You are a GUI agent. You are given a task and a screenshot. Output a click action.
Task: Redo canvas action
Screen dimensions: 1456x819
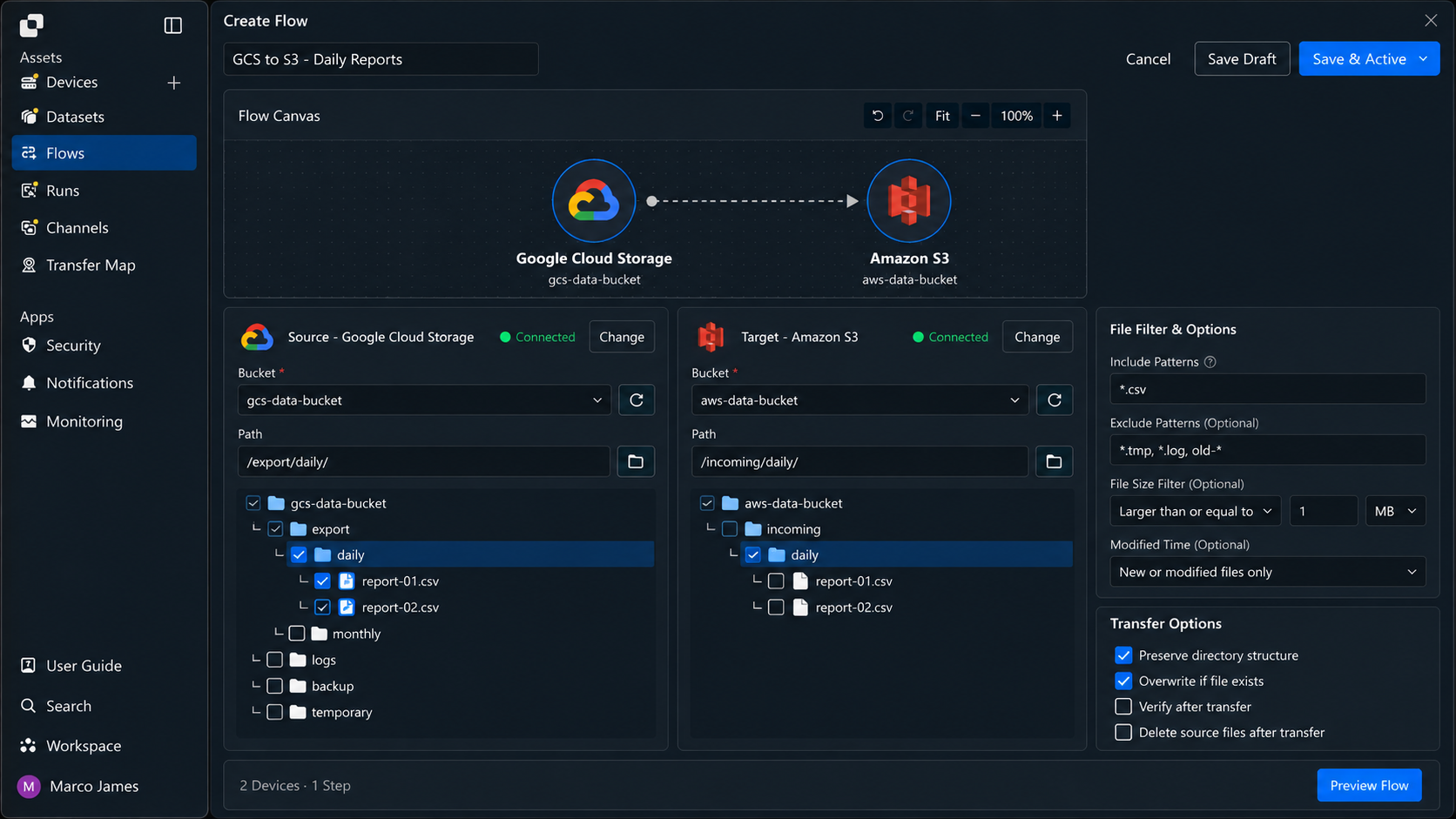pyautogui.click(x=907, y=116)
